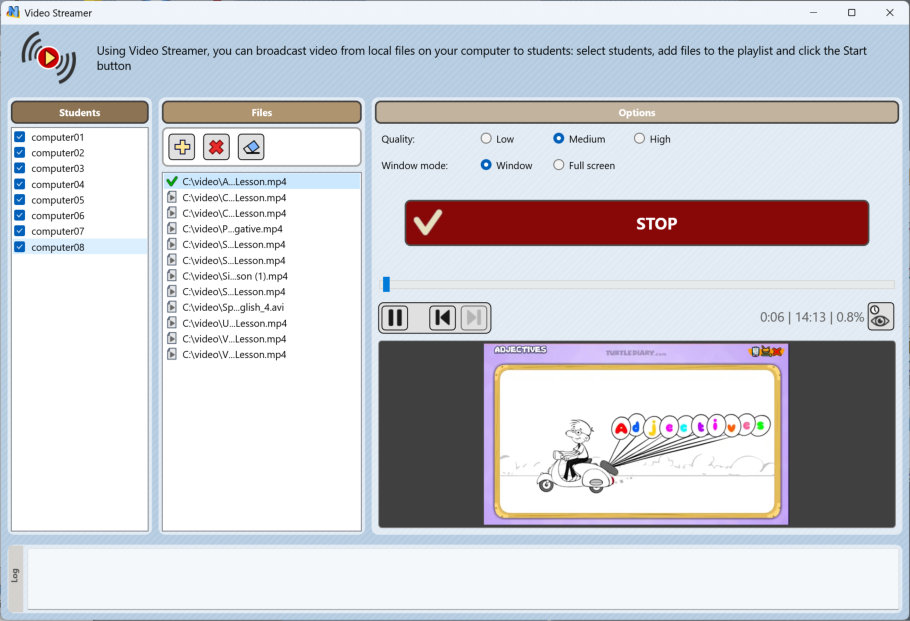Uncheck the computer05 student checkbox

[19, 200]
